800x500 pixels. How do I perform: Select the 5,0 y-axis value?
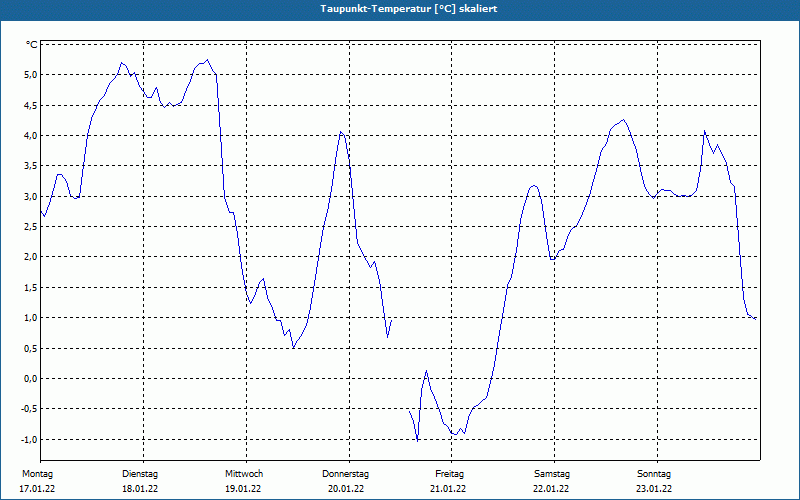coord(31,75)
